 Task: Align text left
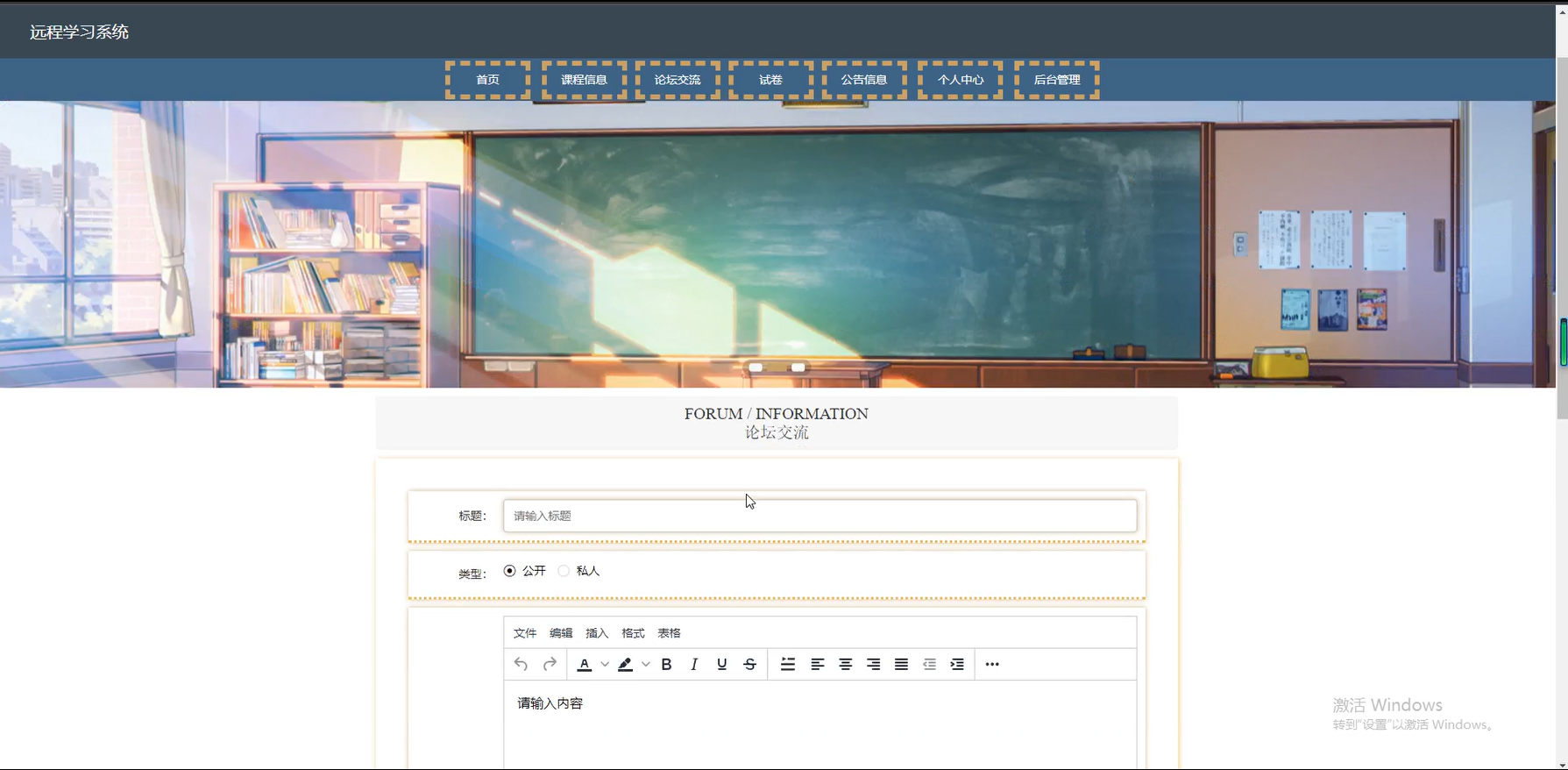pyautogui.click(x=818, y=664)
